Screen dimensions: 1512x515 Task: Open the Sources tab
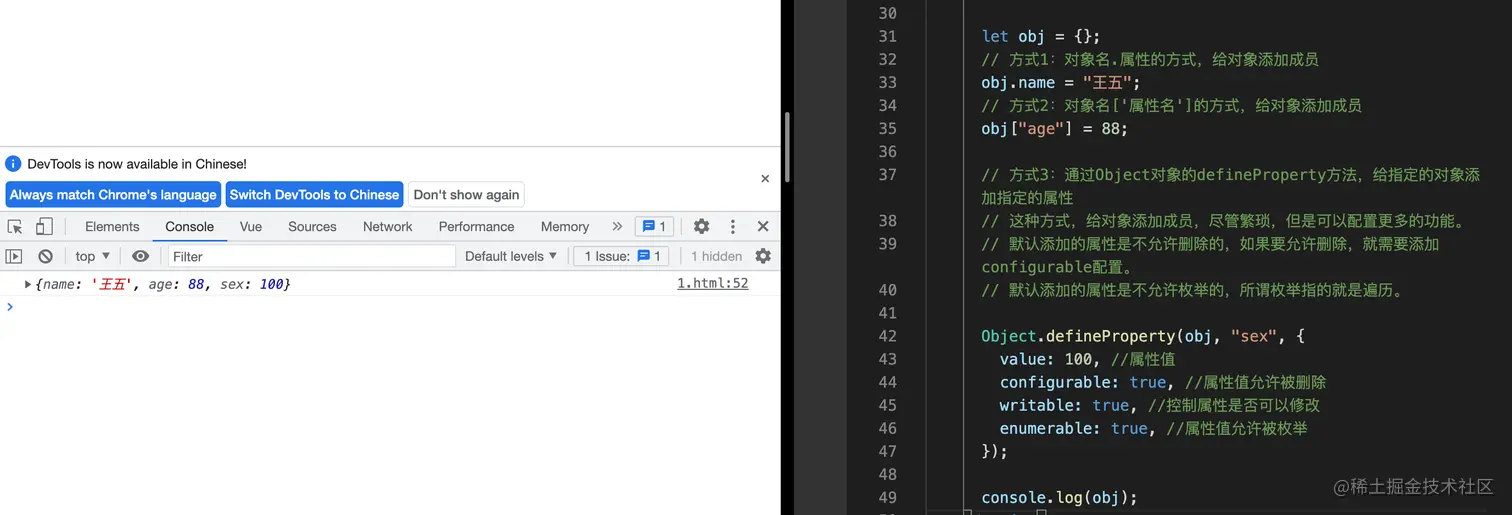tap(312, 227)
